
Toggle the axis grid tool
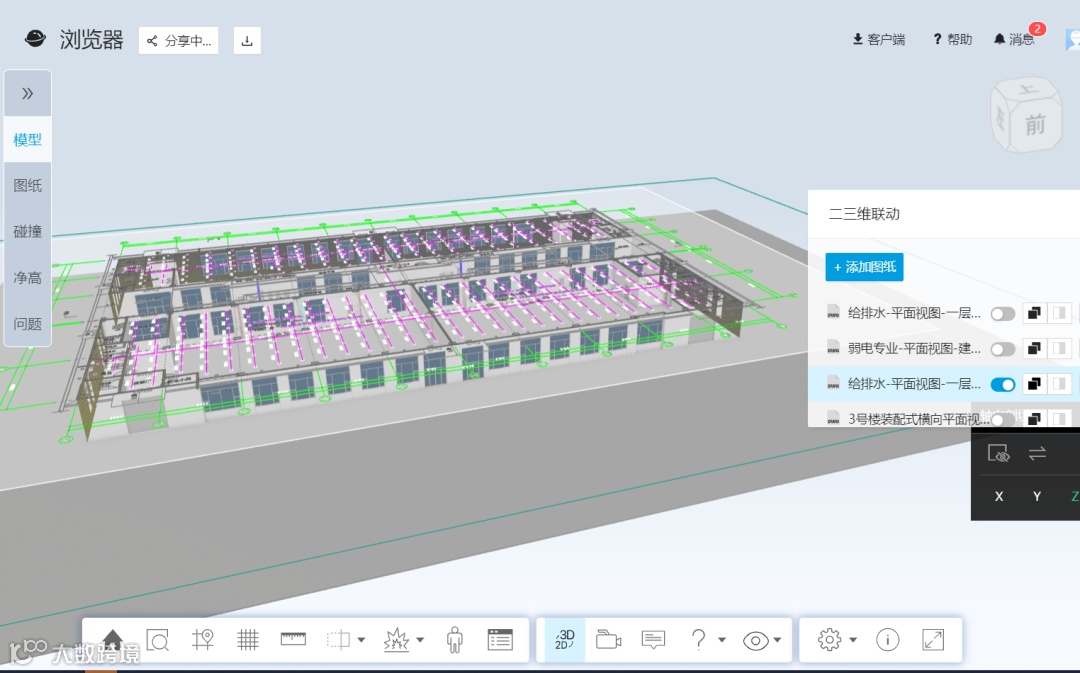[248, 640]
